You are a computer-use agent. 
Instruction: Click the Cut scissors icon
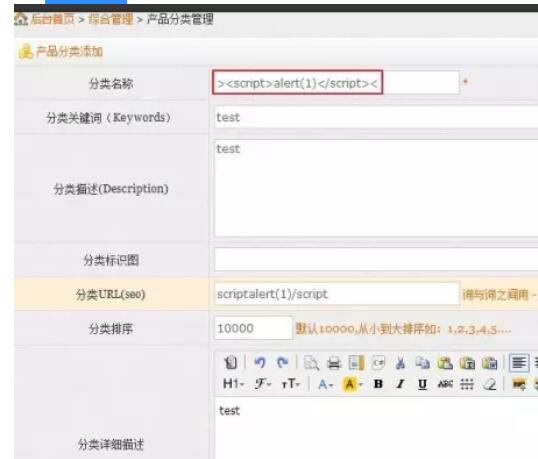pyautogui.click(x=400, y=363)
